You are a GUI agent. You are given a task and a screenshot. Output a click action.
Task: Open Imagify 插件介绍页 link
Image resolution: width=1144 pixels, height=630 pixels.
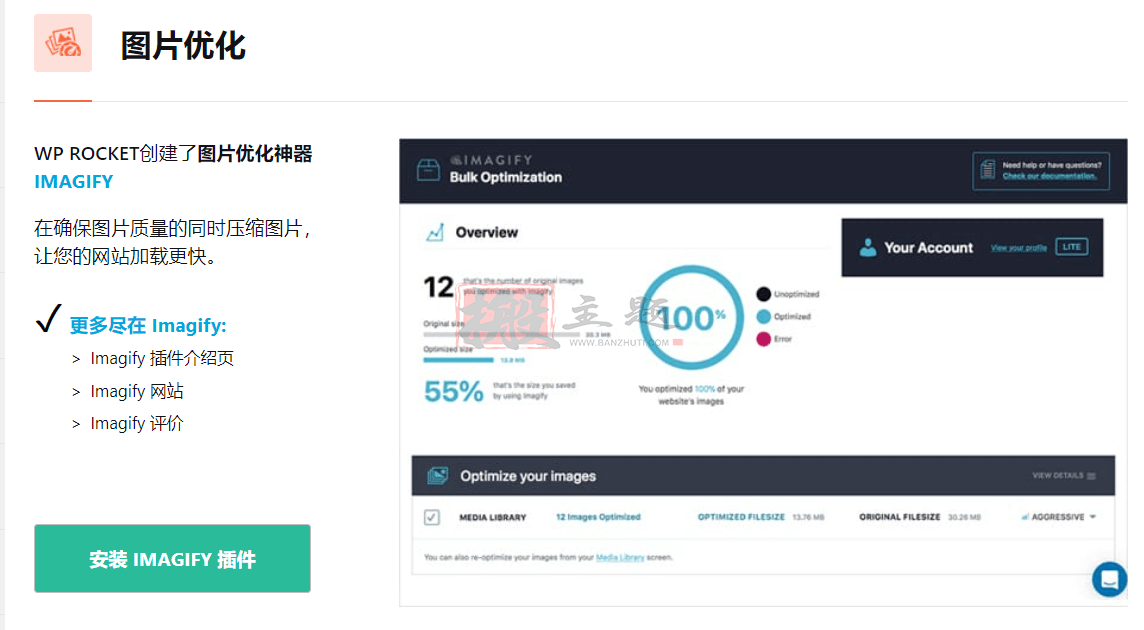[162, 358]
